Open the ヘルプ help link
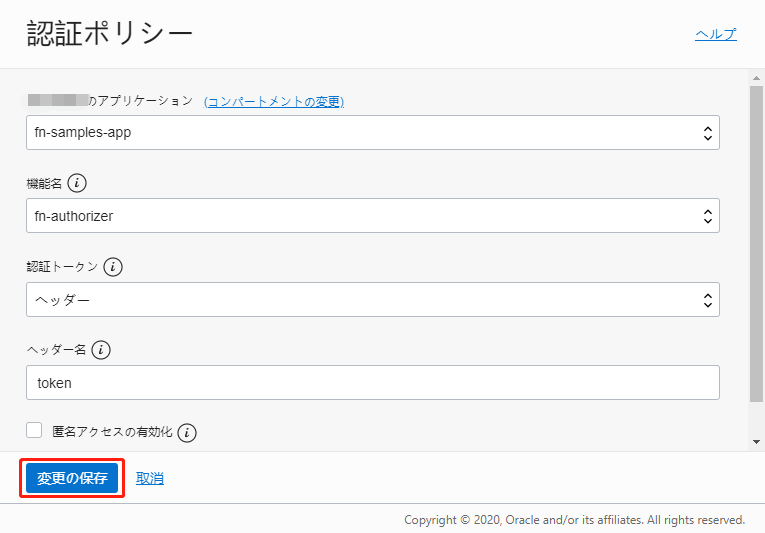Viewport: 765px width, 533px height. (x=715, y=34)
